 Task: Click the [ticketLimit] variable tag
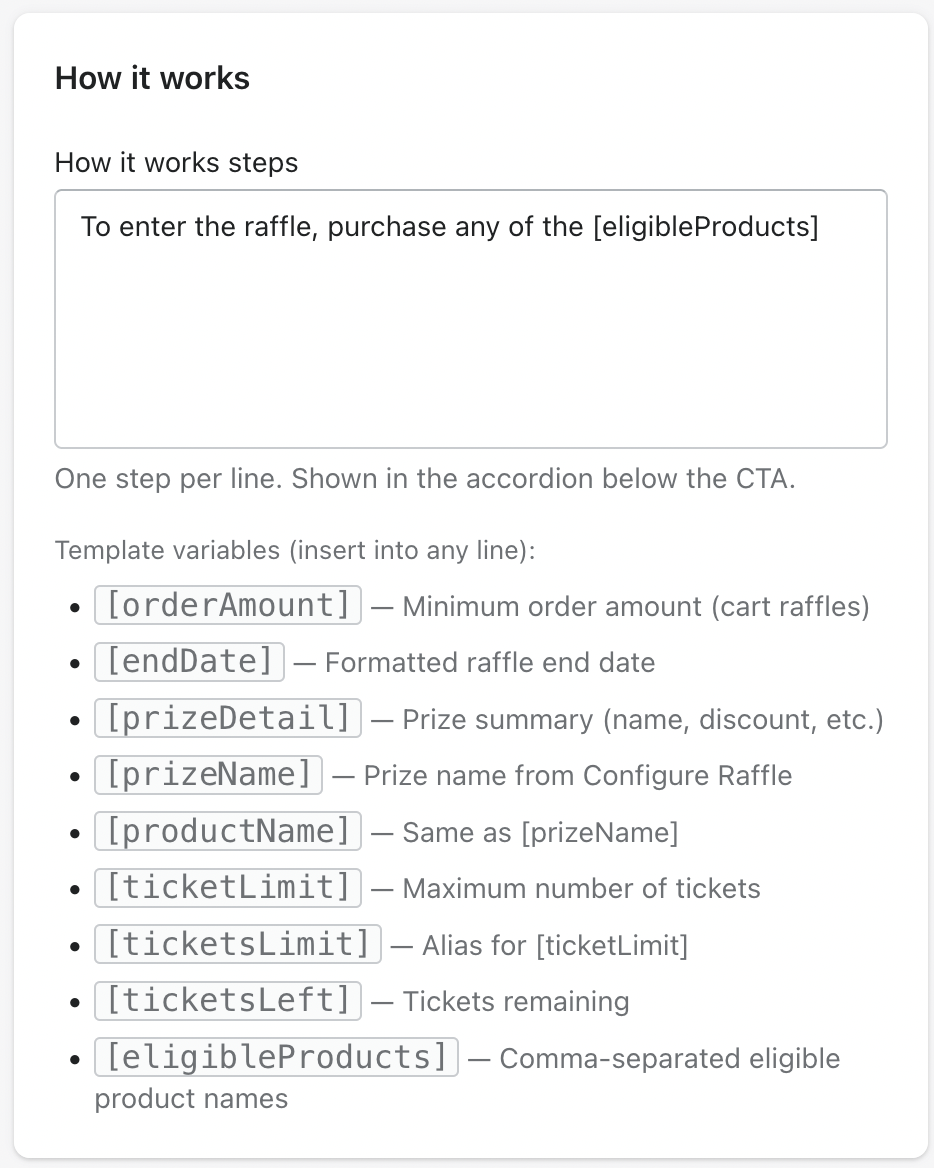tap(228, 888)
